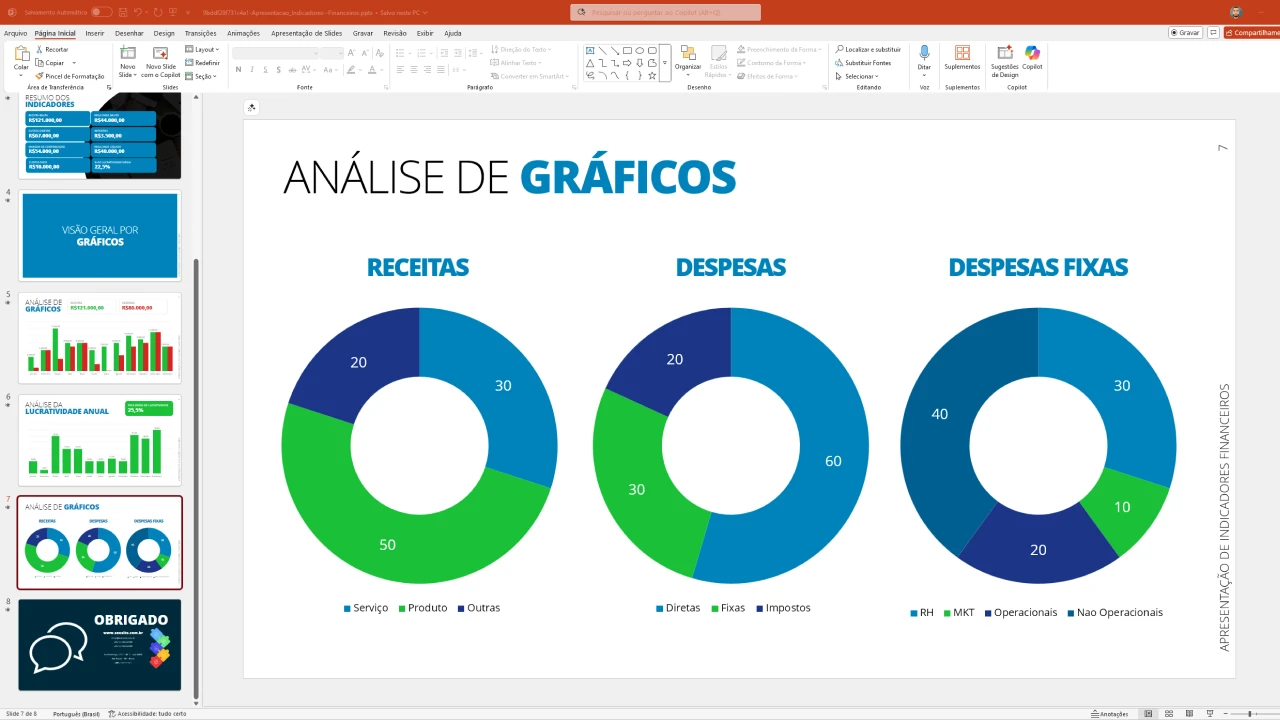Open the Selecionar dropdown in Editando
This screenshot has width=1280, height=720.
[860, 76]
